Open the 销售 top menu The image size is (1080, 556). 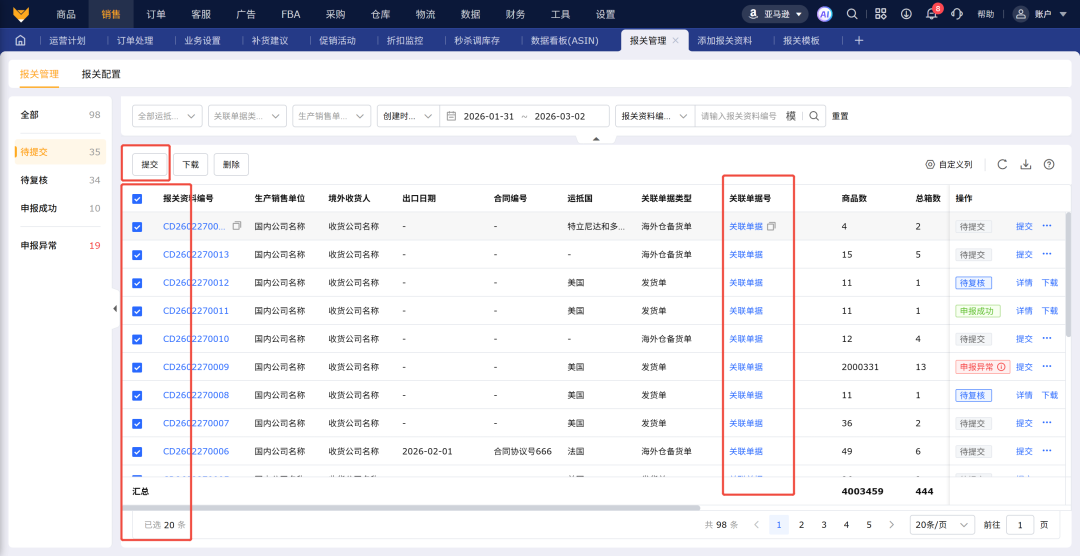(111, 14)
